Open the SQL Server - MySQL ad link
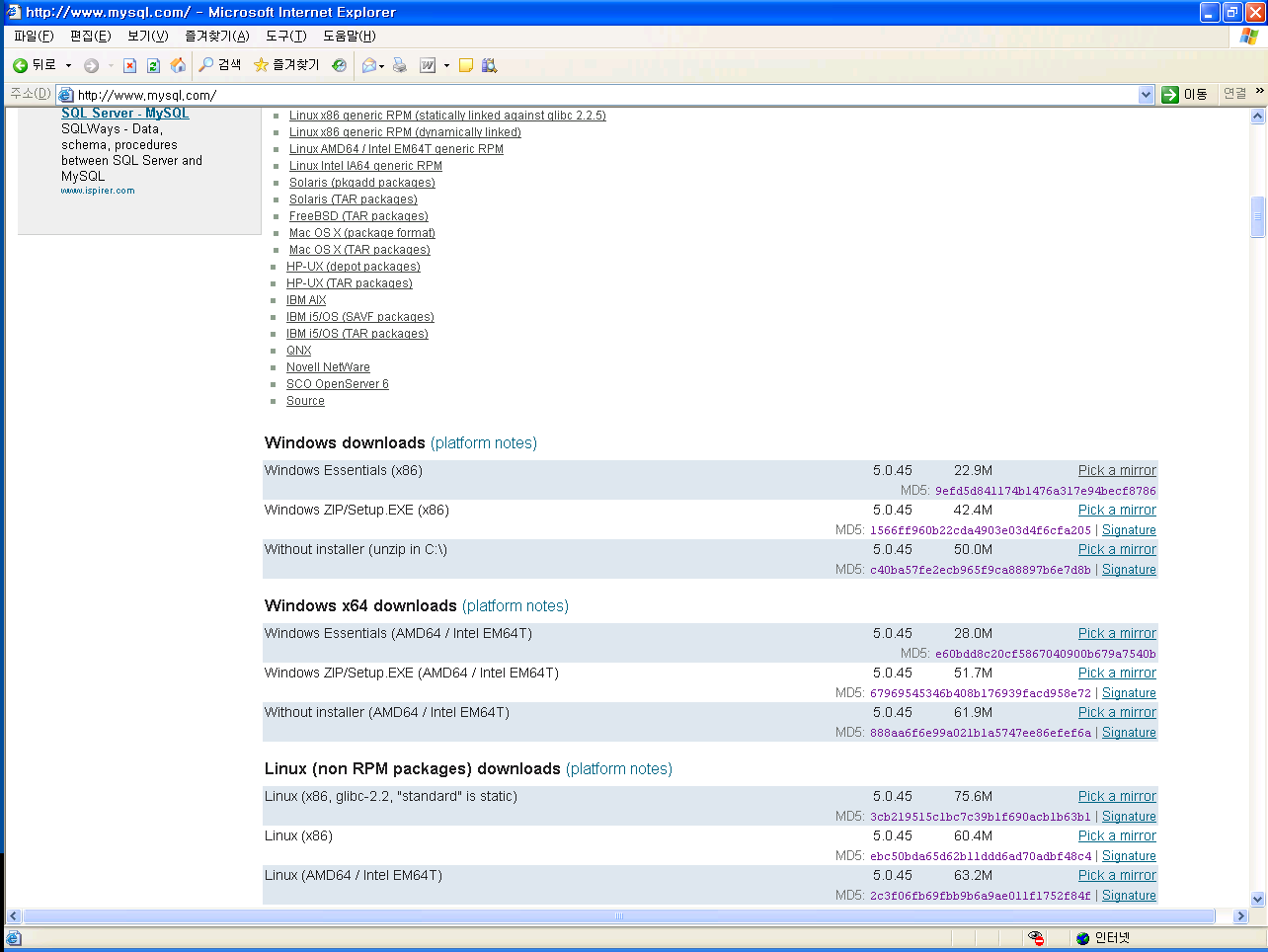Viewport: 1268px width, 952px height. pyautogui.click(x=125, y=114)
